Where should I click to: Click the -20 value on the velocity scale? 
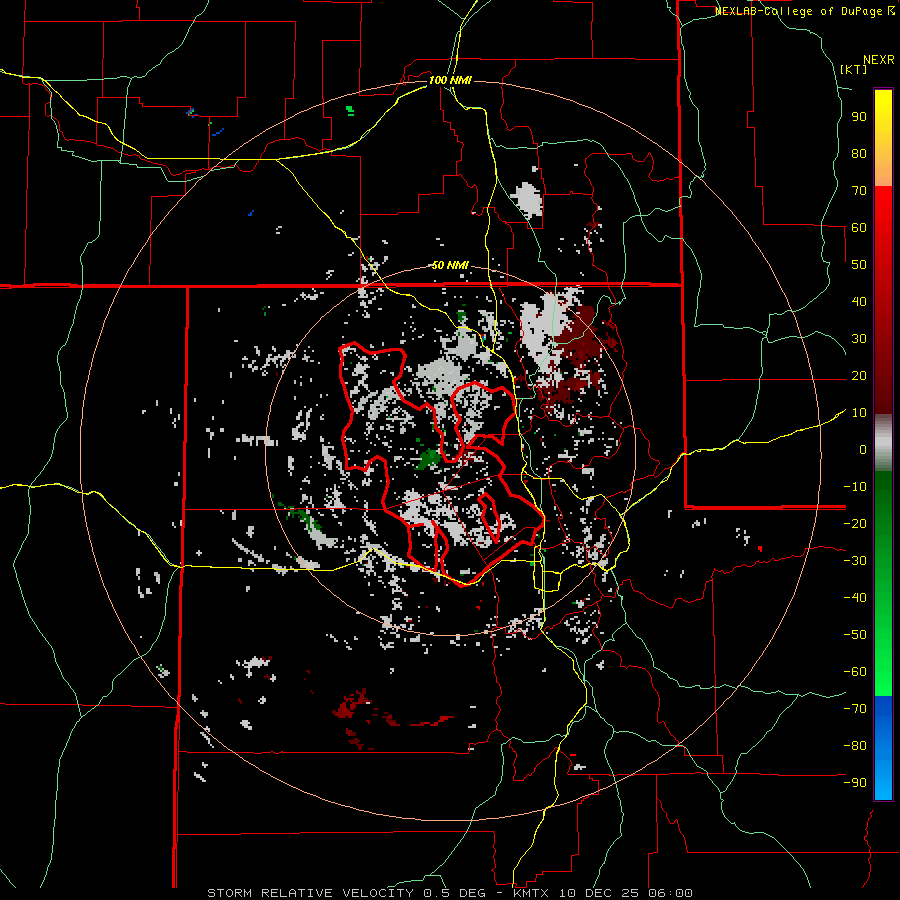point(855,523)
